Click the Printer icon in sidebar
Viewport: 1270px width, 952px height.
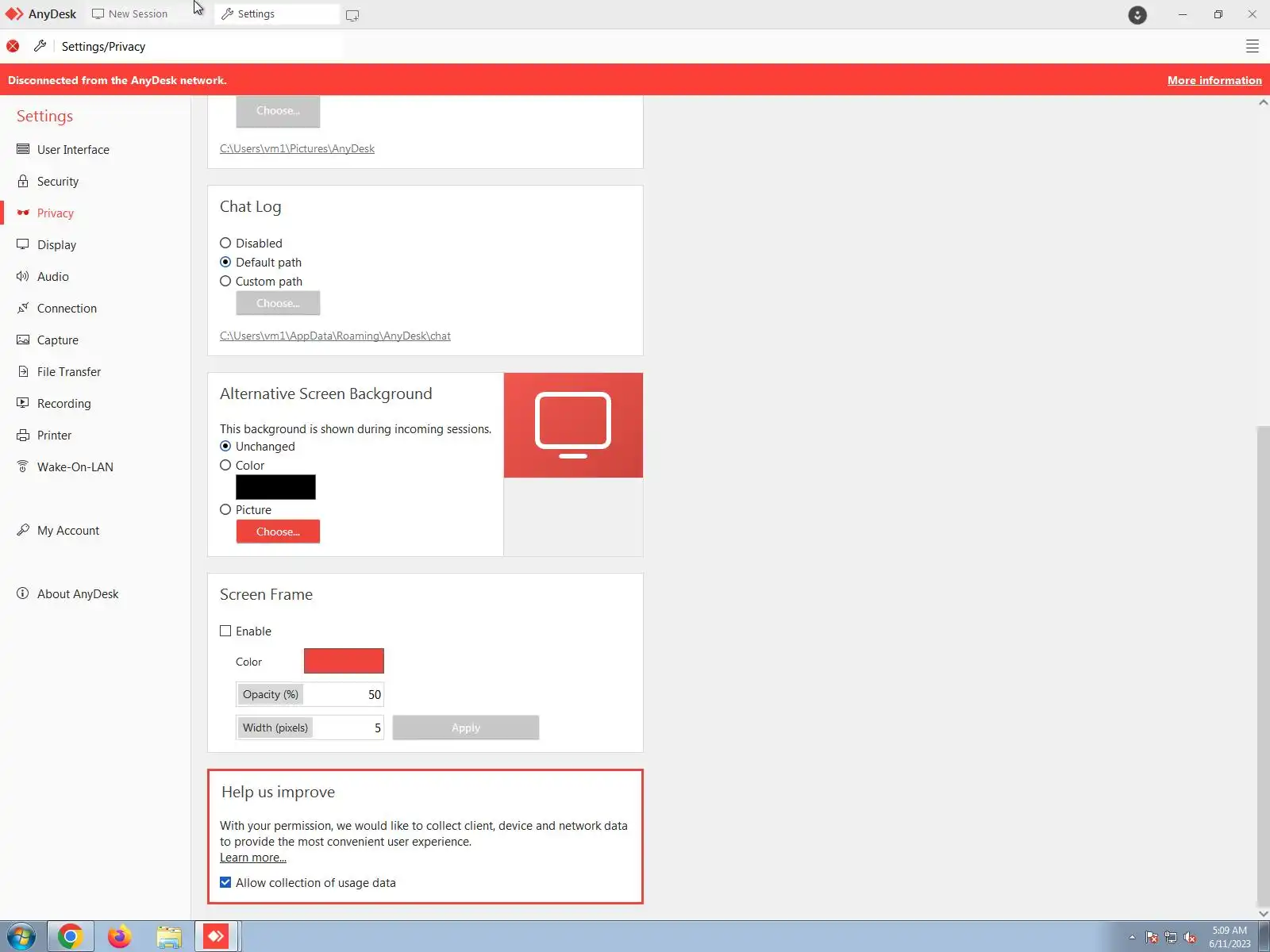click(x=23, y=435)
